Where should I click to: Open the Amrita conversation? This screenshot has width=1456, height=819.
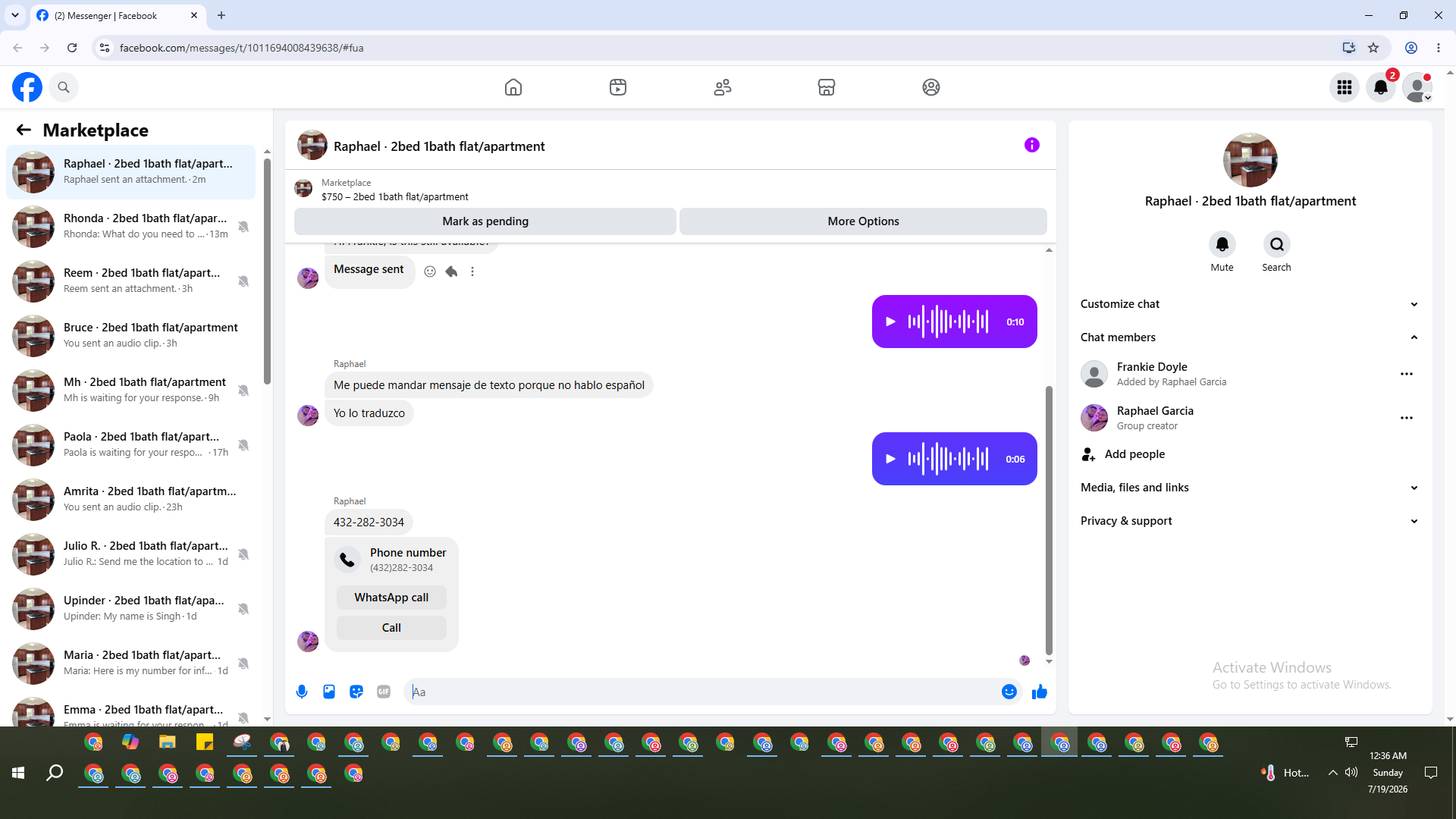pos(130,499)
